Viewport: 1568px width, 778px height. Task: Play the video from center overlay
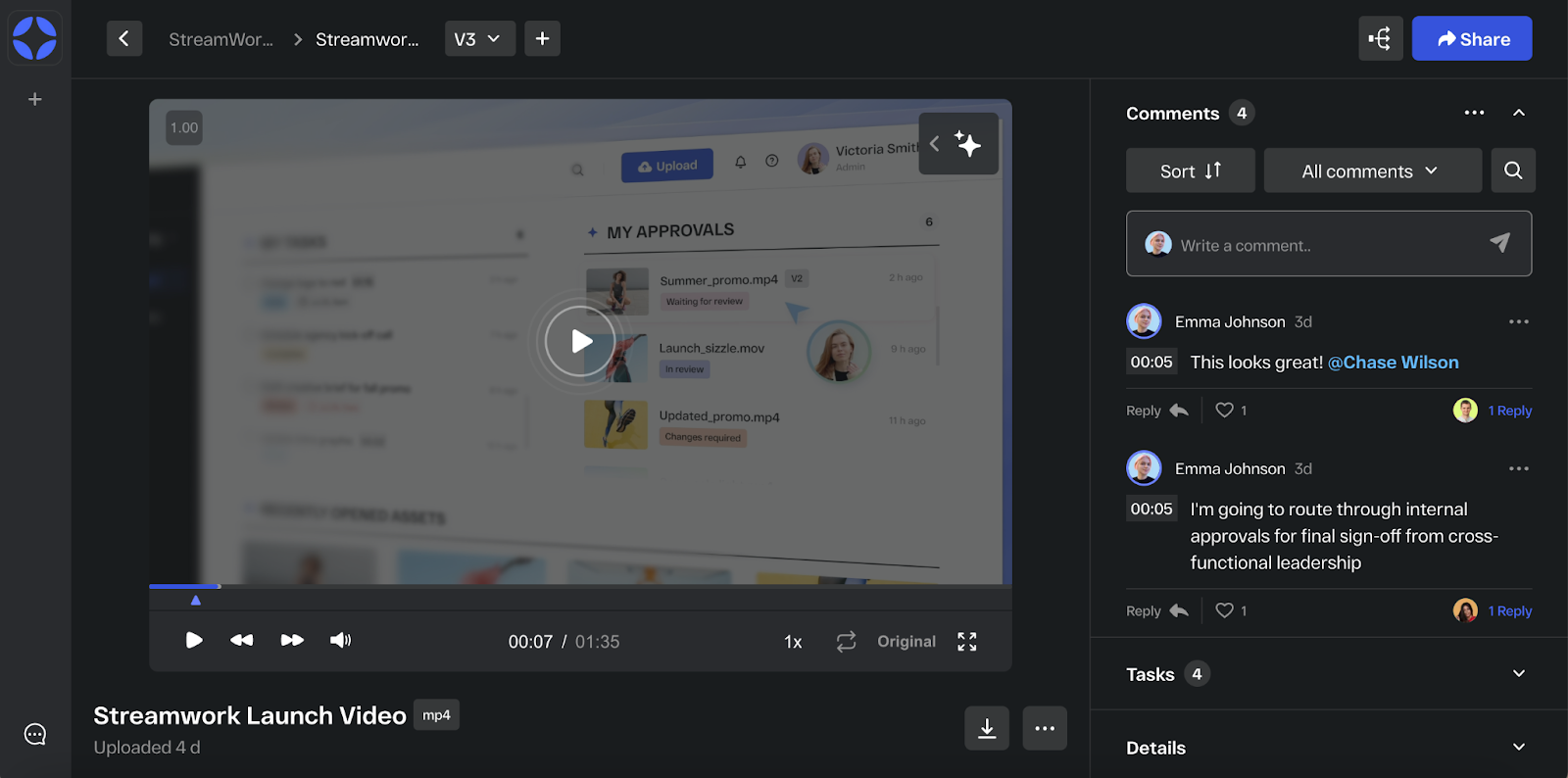coord(580,341)
